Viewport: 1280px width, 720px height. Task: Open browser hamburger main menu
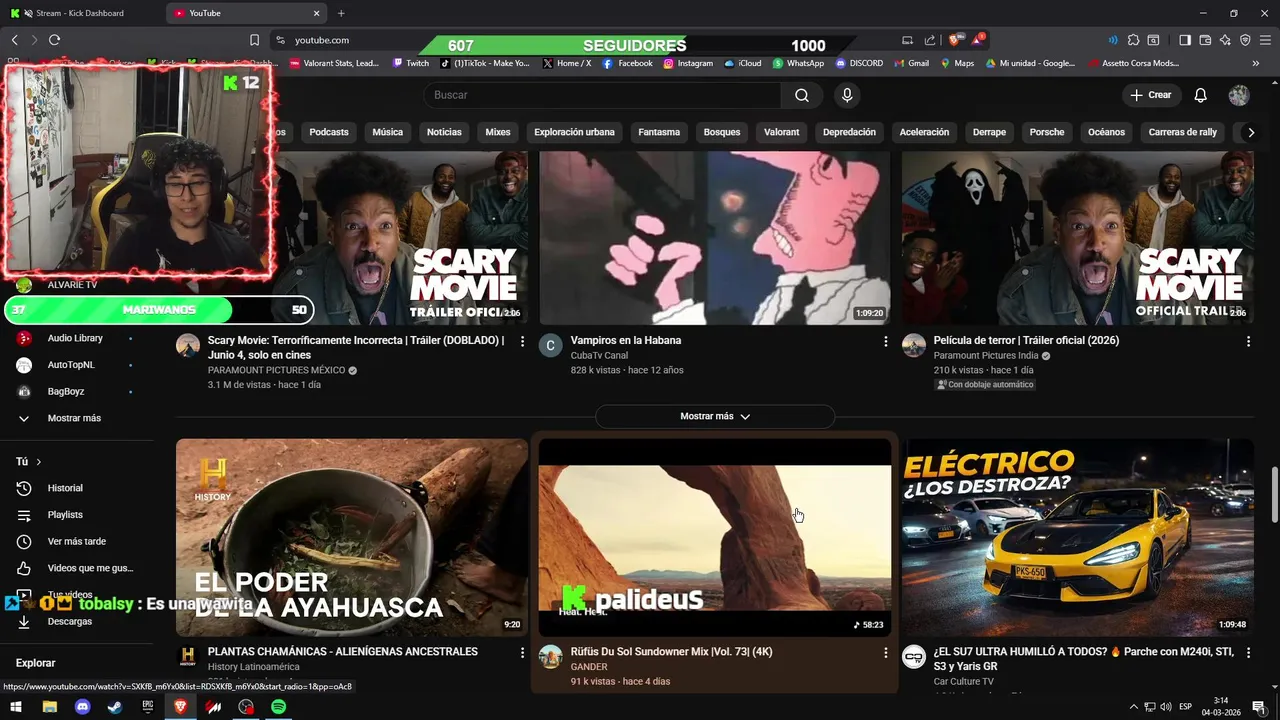1265,40
